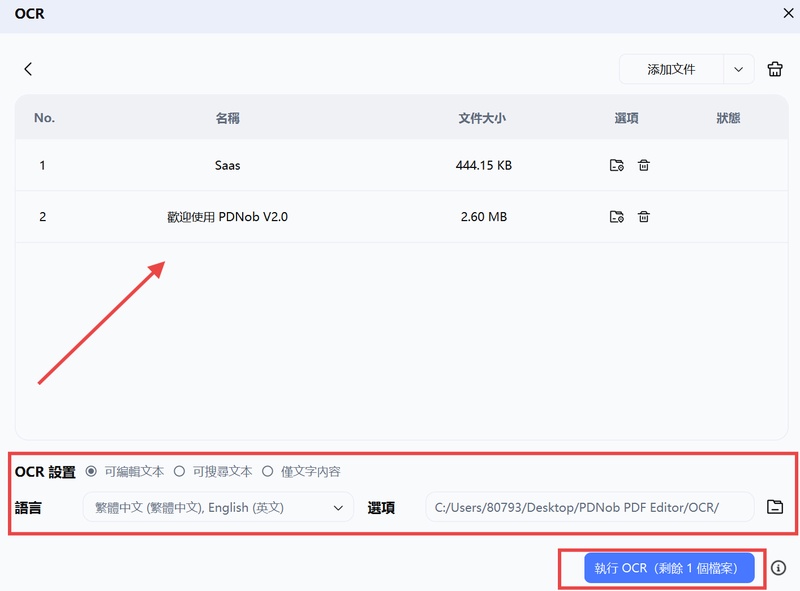Click the 2.60 MB size cell
This screenshot has height=591, width=800.
[x=484, y=217]
